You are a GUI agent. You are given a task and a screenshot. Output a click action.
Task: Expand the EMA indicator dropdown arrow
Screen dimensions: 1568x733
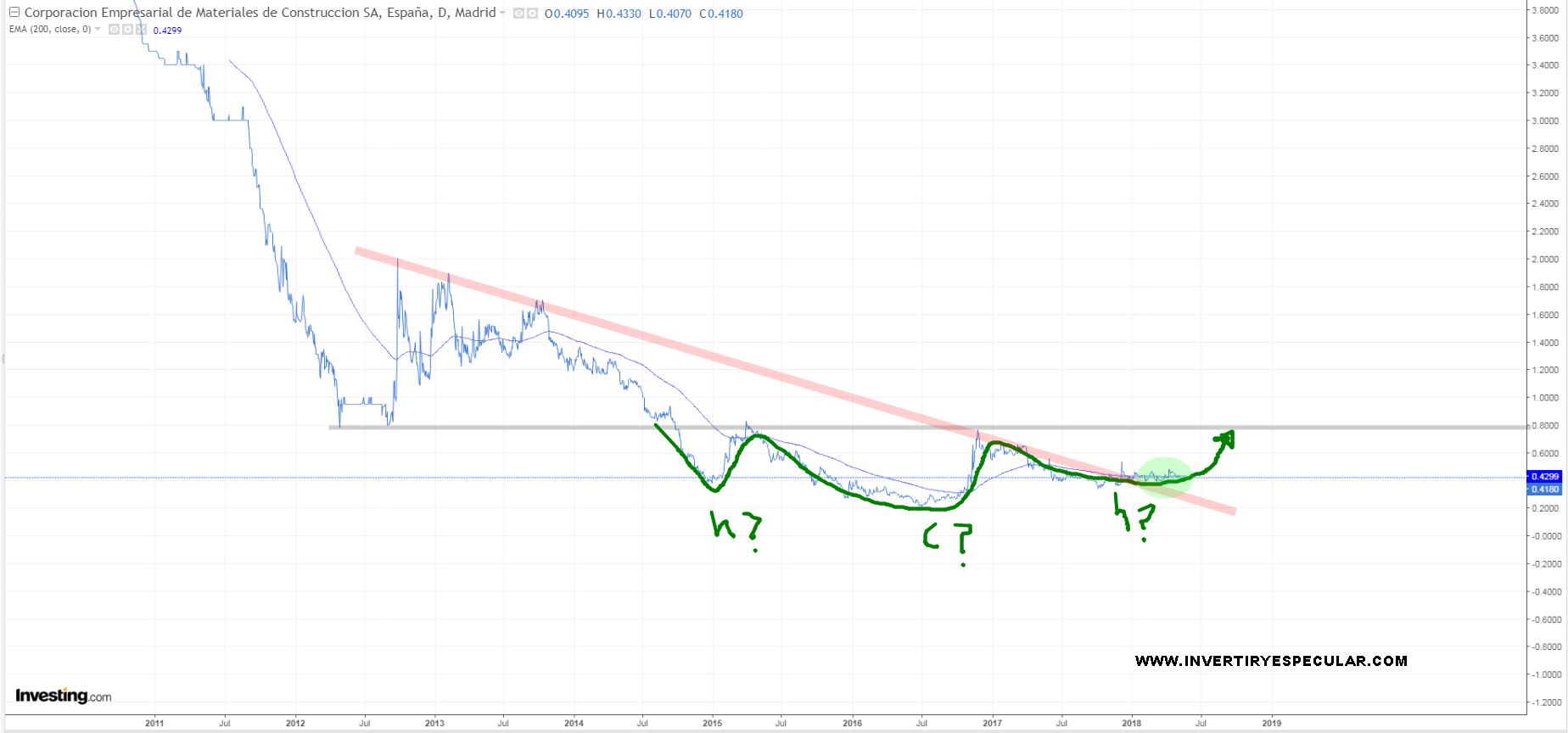click(x=98, y=30)
